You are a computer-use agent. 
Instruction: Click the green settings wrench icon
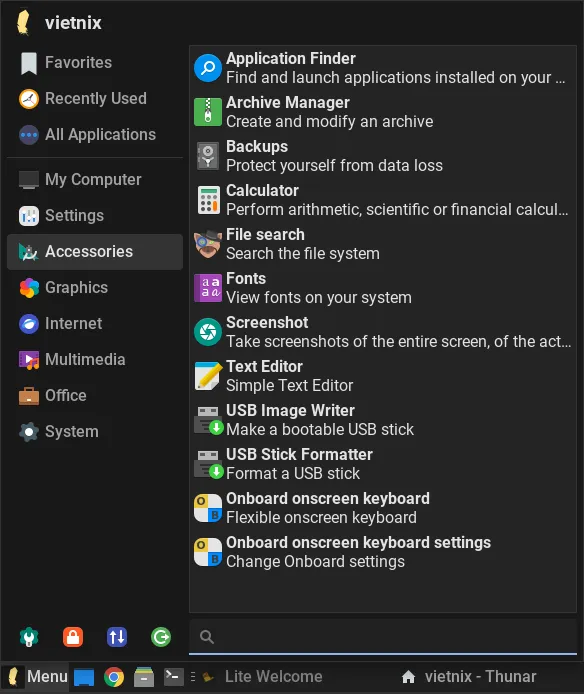pyautogui.click(x=29, y=637)
